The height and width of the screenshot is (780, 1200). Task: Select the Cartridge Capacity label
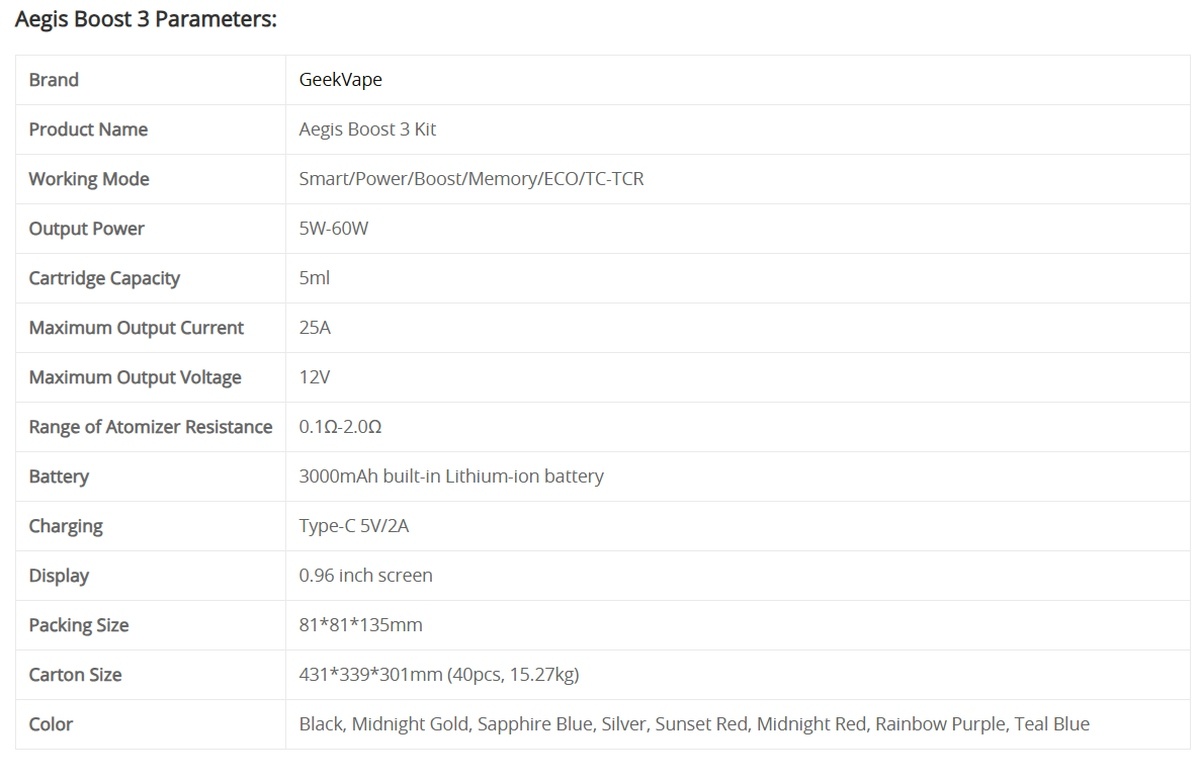pyautogui.click(x=104, y=278)
